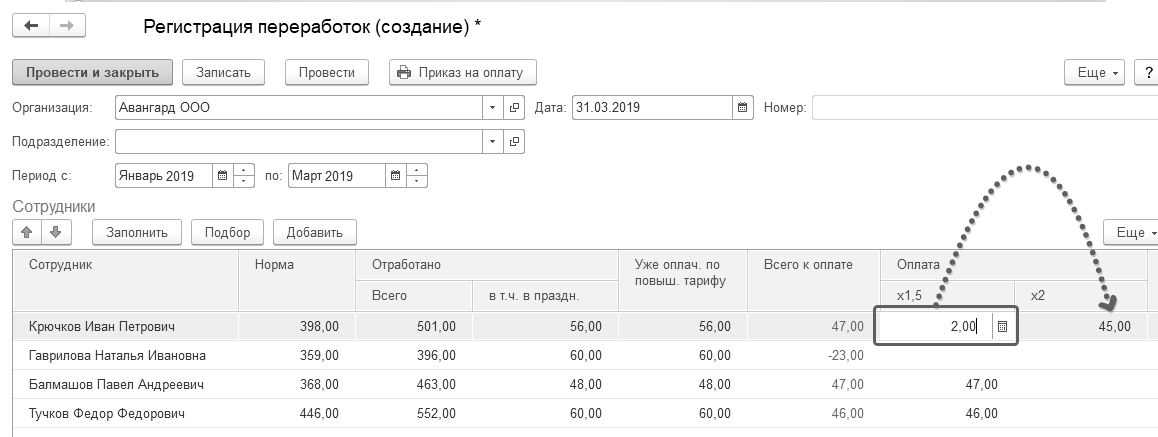The image size is (1158, 437).
Task: Click the back navigation arrow
Action: pos(31,26)
